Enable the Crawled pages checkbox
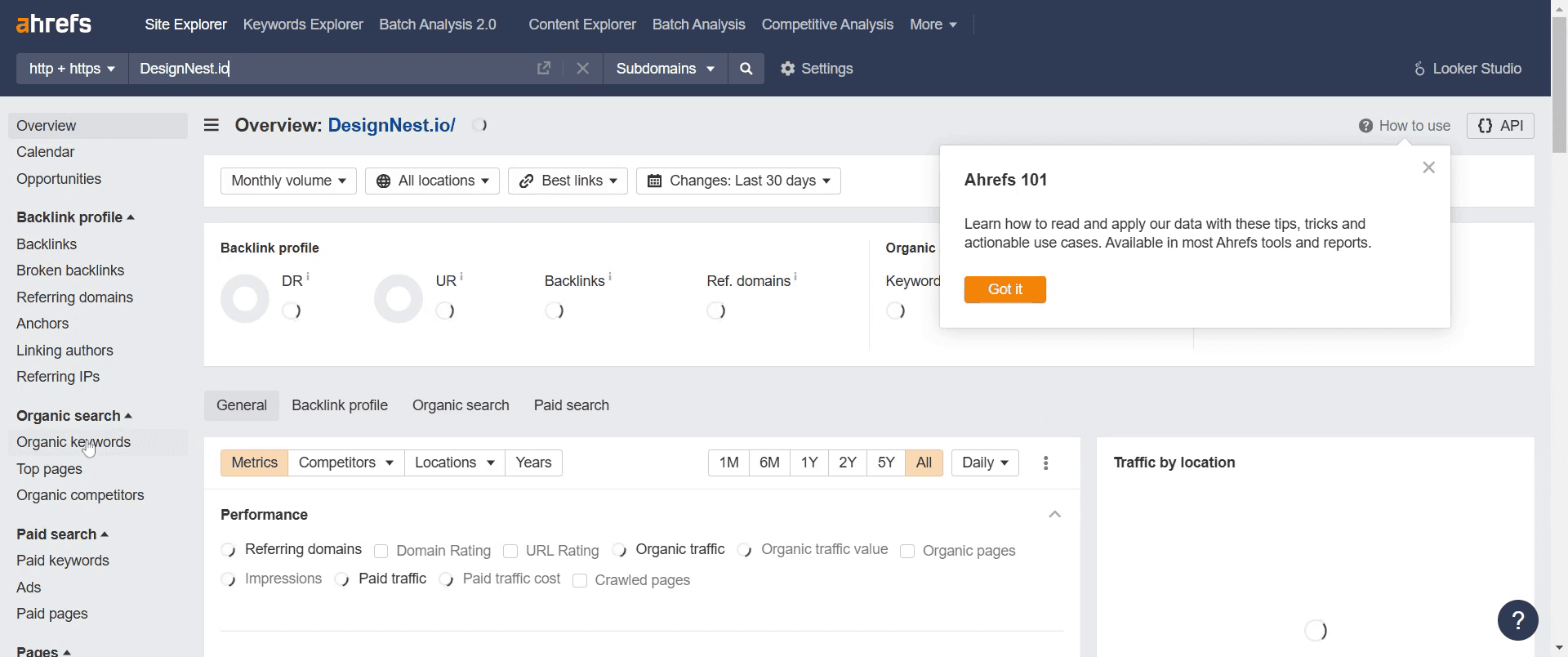1568x657 pixels. pos(580,580)
